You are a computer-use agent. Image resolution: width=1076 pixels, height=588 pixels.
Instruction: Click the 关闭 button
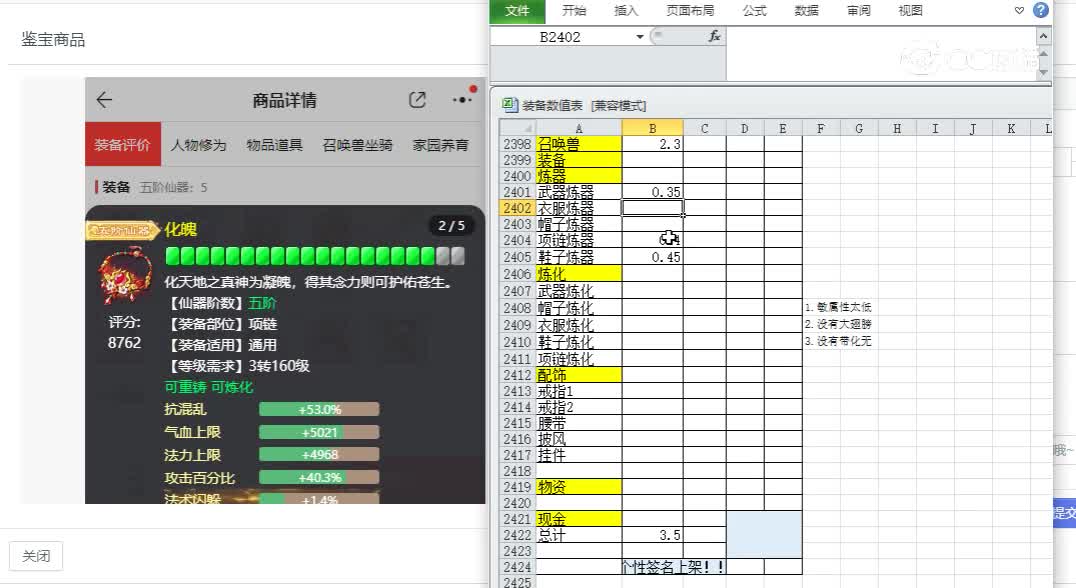[x=36, y=556]
